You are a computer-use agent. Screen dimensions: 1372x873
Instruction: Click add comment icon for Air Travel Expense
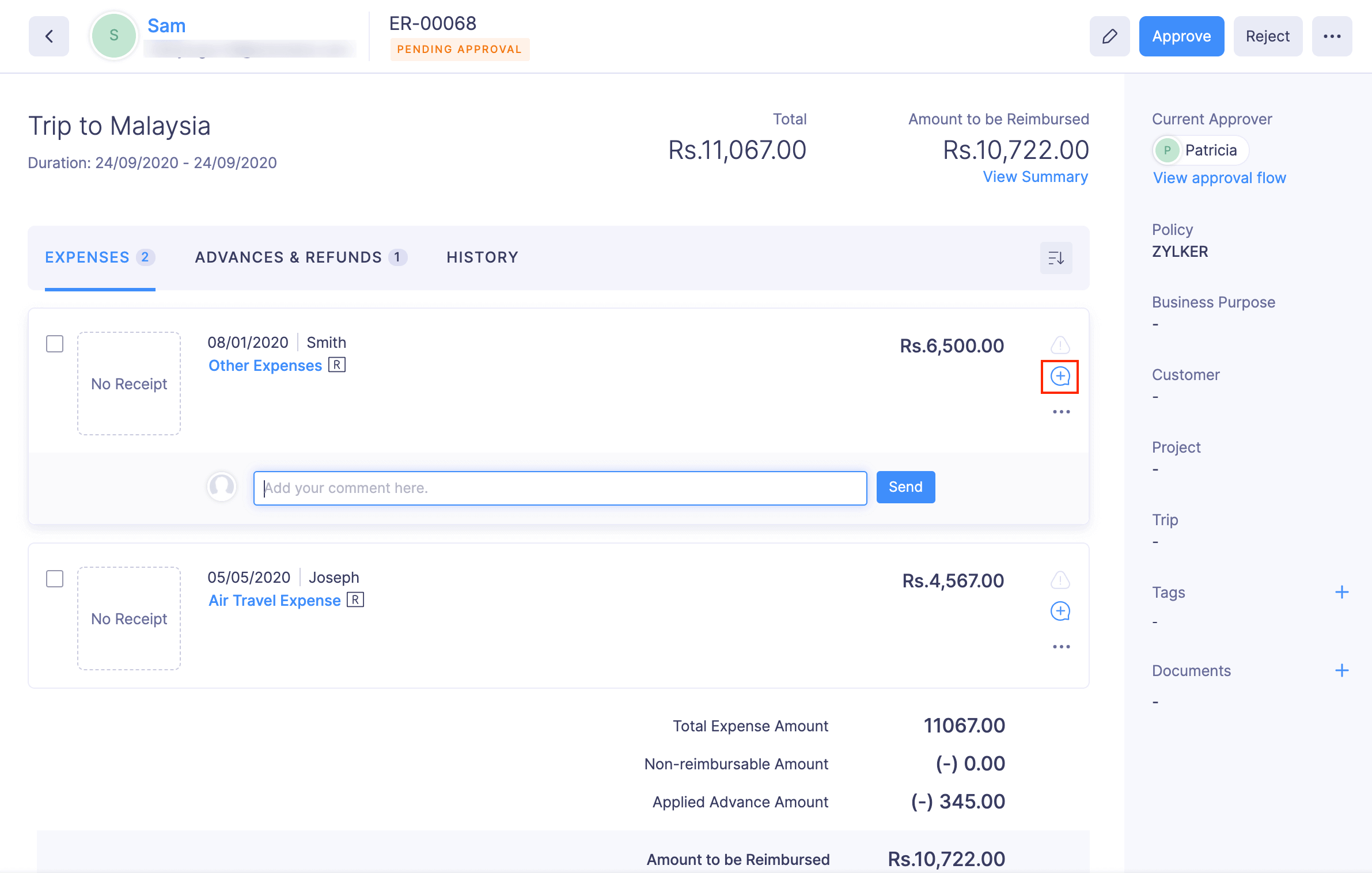pyautogui.click(x=1060, y=611)
